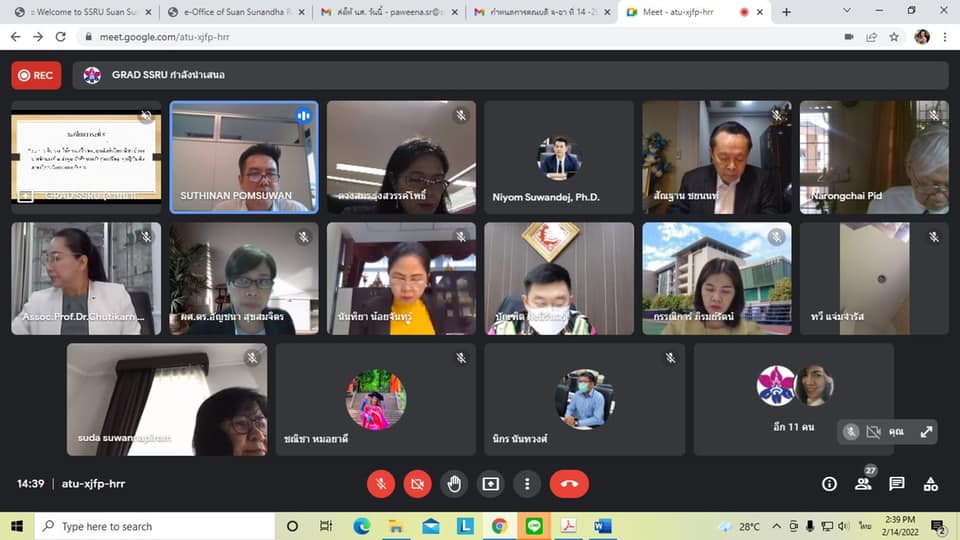The width and height of the screenshot is (960, 540).
Task: Toggle microphone mute in the call bar
Action: point(380,484)
